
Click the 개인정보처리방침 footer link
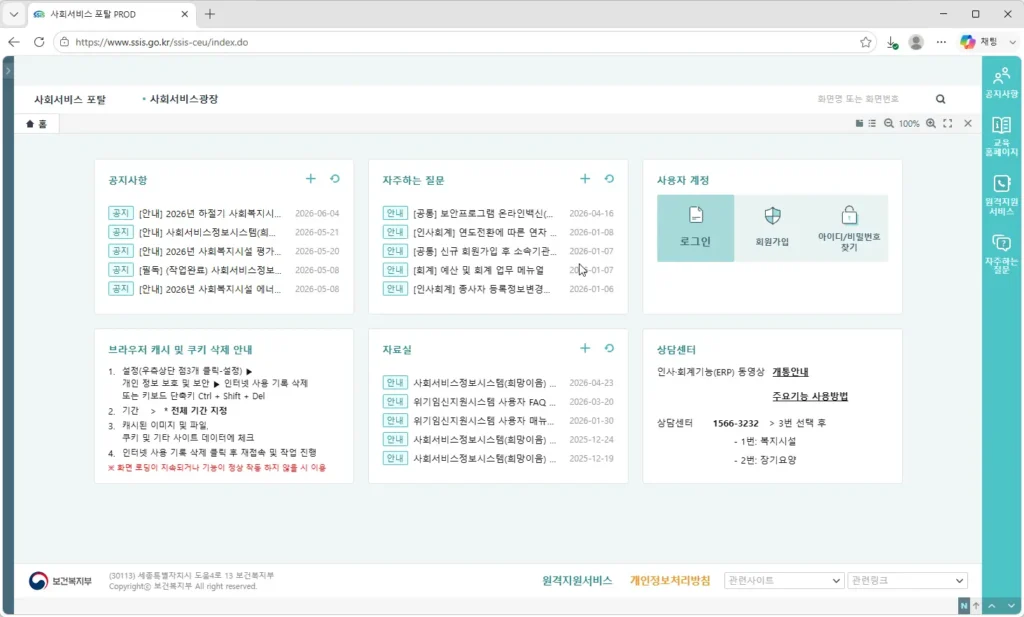pos(669,580)
